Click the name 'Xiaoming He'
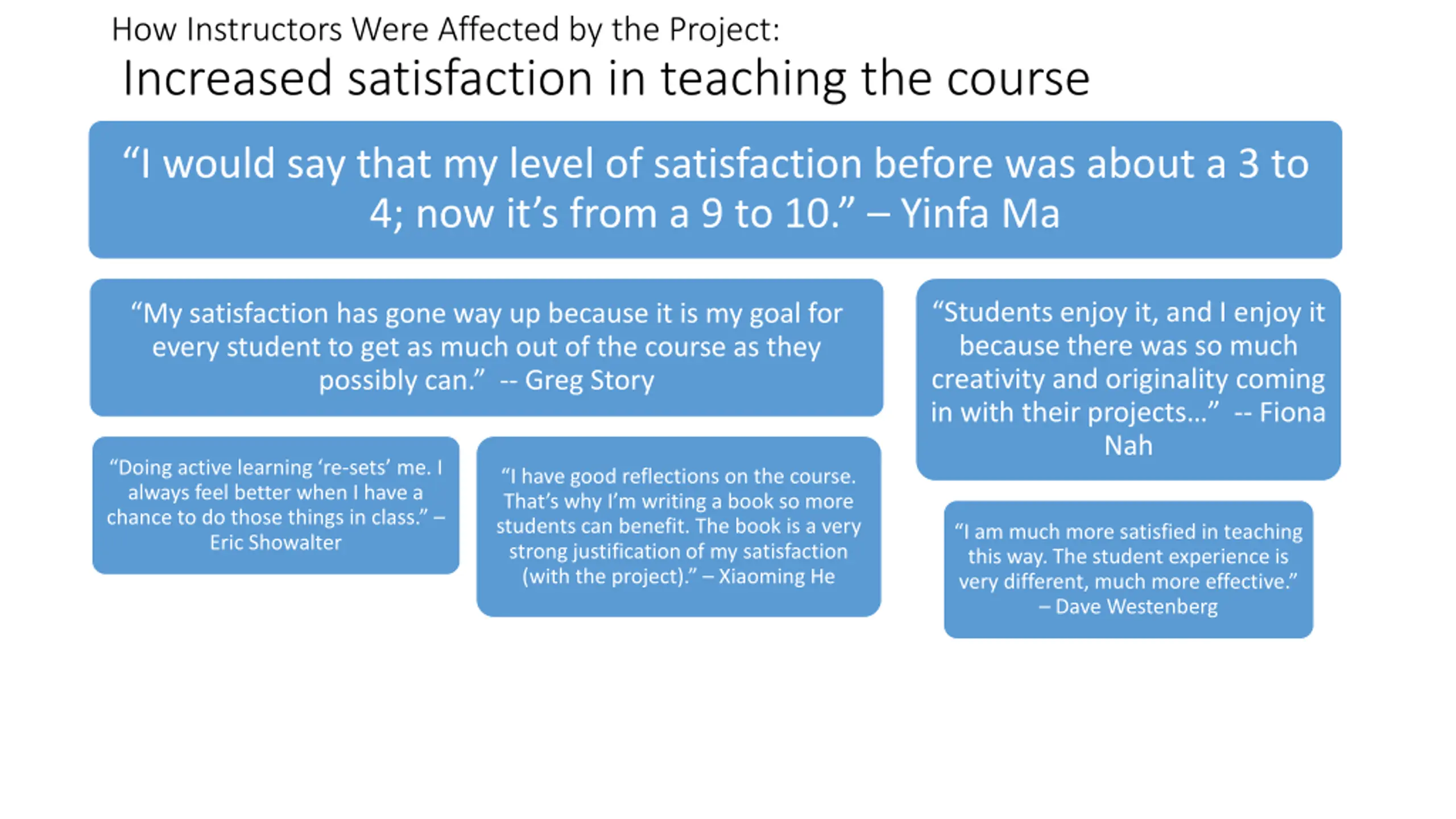The image size is (1456, 819). coord(776,576)
